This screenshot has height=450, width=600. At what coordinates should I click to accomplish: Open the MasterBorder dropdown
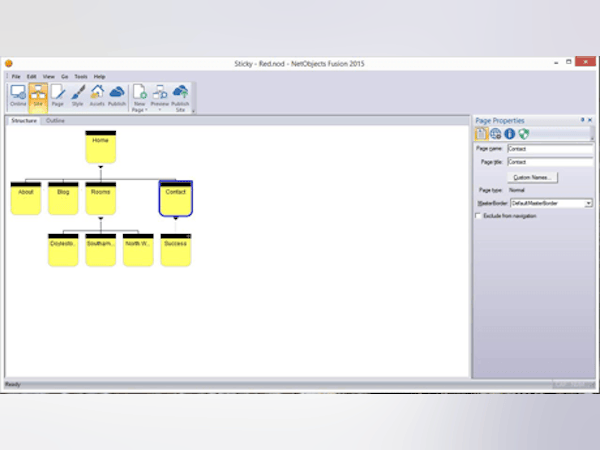pos(588,203)
